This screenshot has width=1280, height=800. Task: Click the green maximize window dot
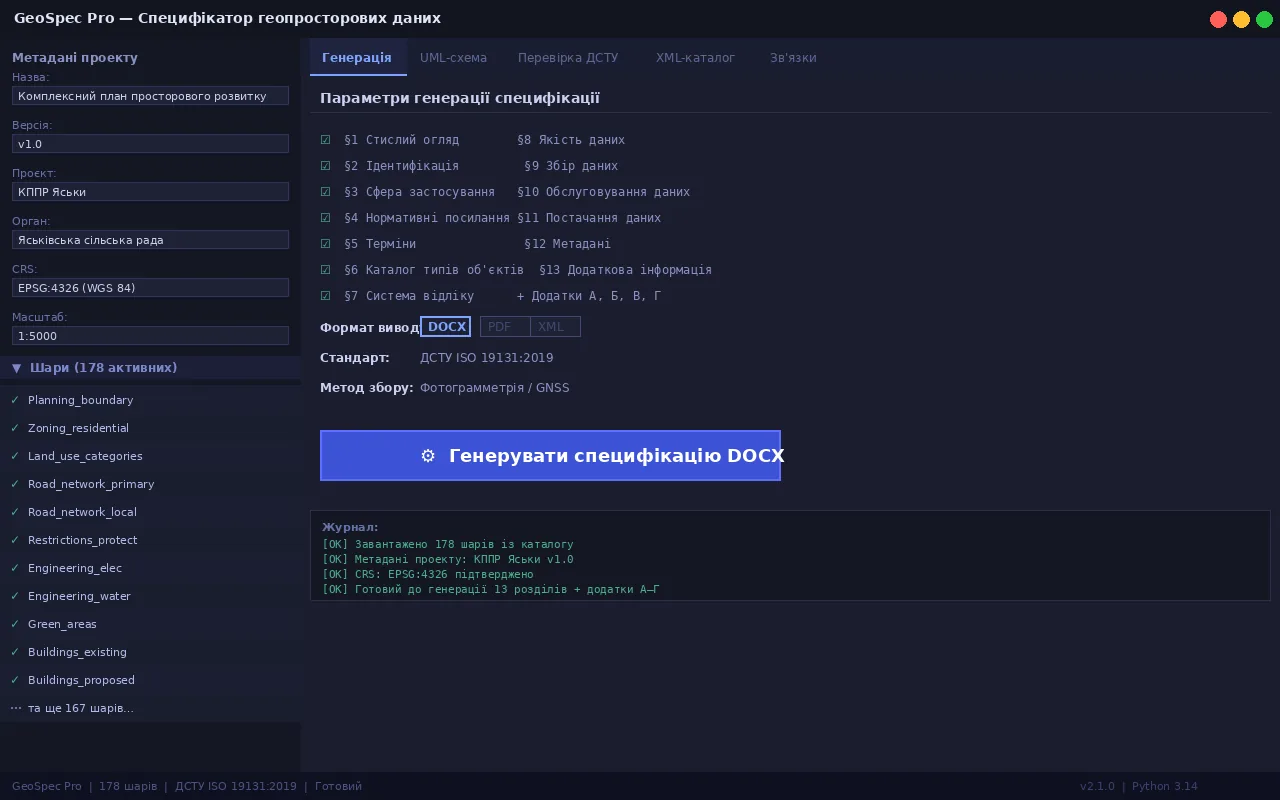coord(1264,19)
